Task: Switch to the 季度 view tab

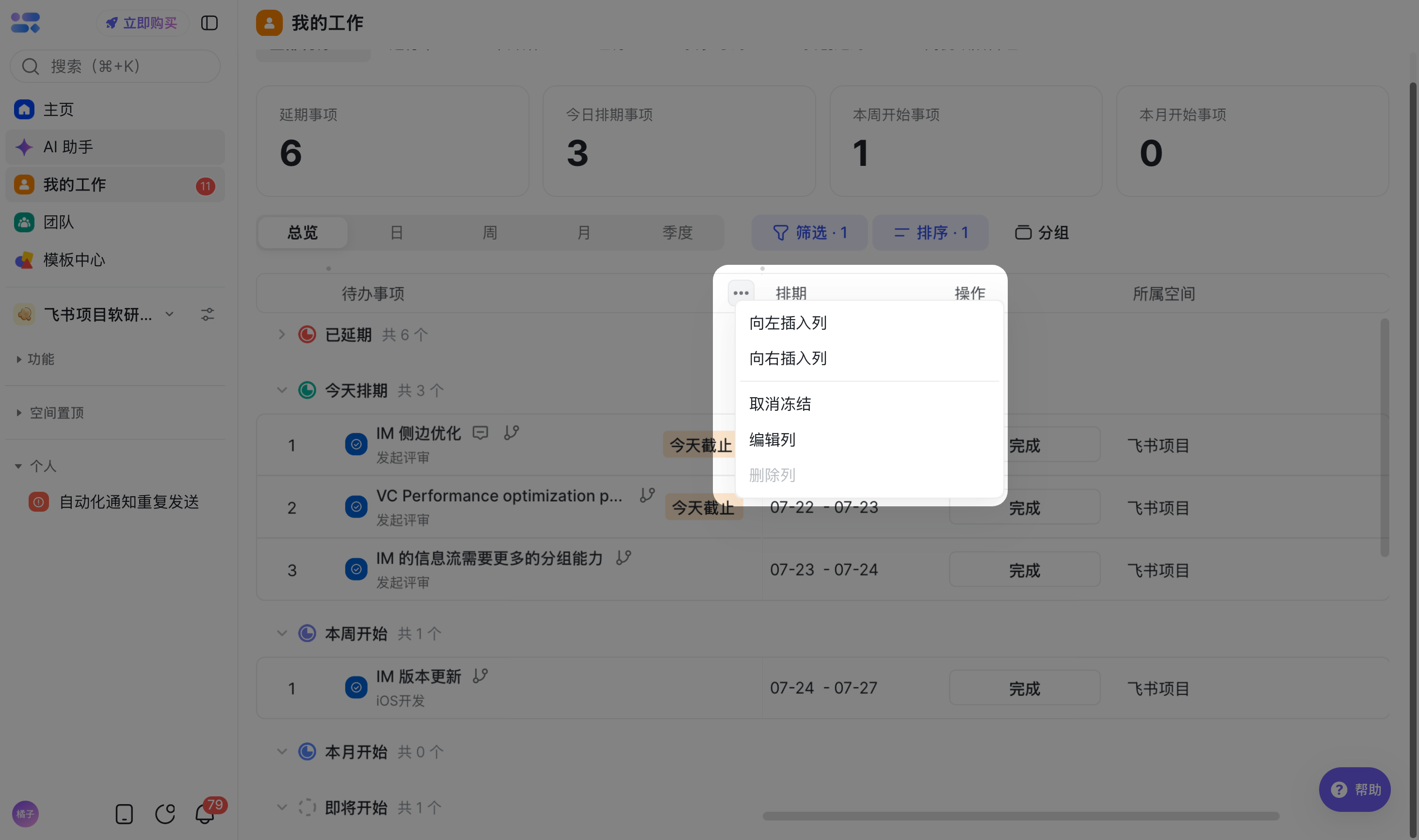Action: [677, 233]
